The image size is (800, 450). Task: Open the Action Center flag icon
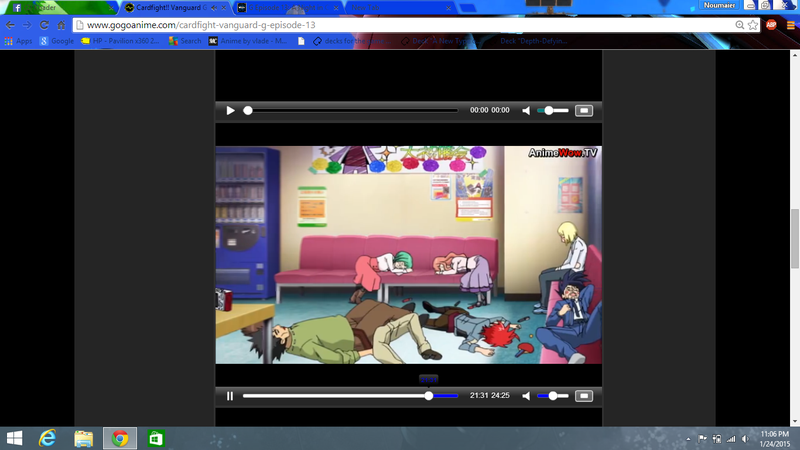coord(703,439)
